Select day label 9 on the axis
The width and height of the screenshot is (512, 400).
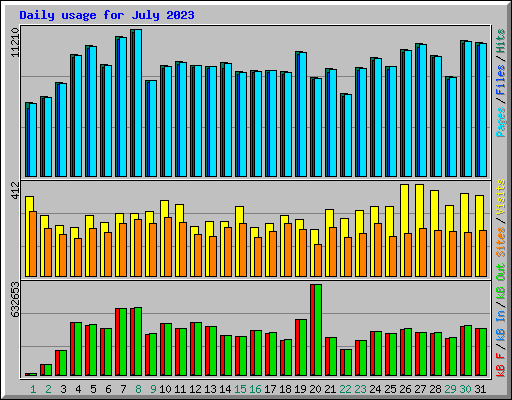pos(153,389)
